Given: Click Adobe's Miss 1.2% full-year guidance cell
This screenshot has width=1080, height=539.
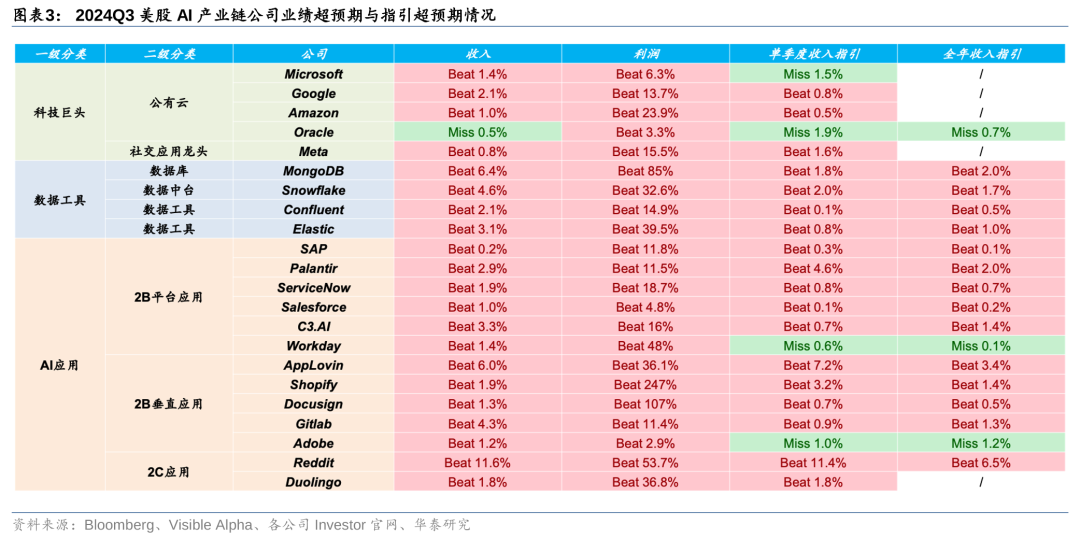Looking at the screenshot, I should 980,443.
